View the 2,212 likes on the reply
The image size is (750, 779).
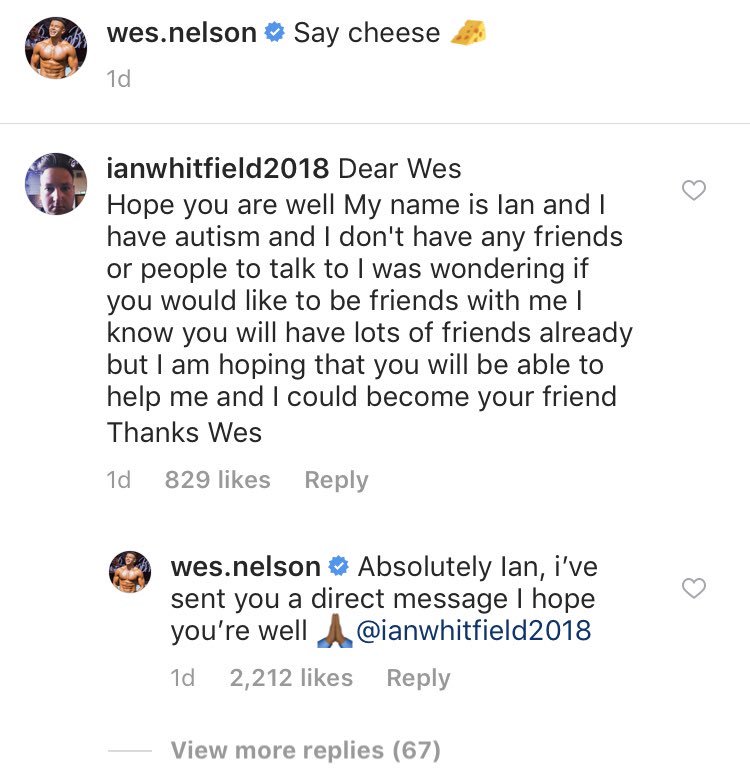coord(291,678)
